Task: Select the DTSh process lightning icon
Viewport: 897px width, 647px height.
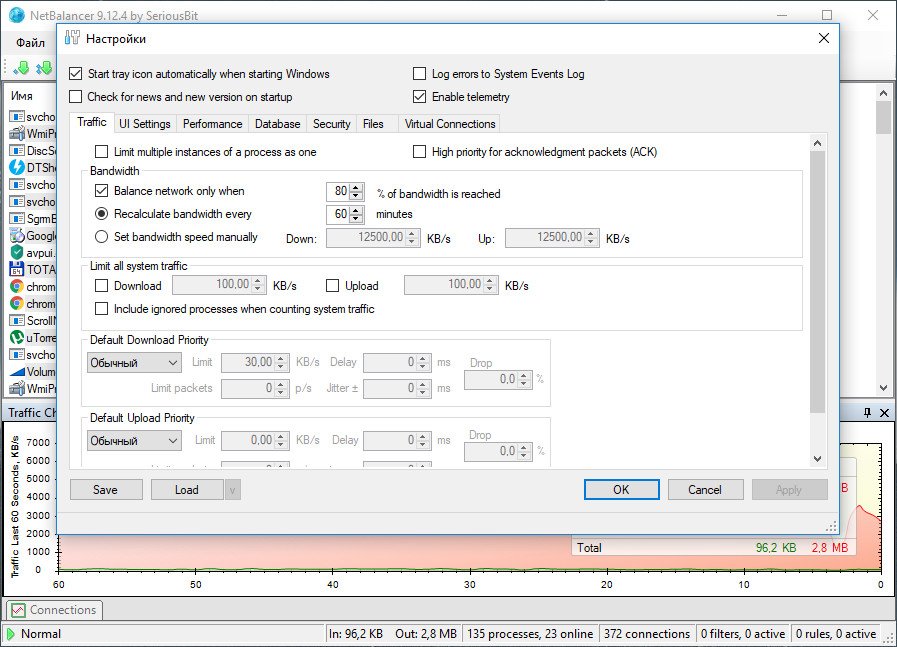Action: point(17,167)
